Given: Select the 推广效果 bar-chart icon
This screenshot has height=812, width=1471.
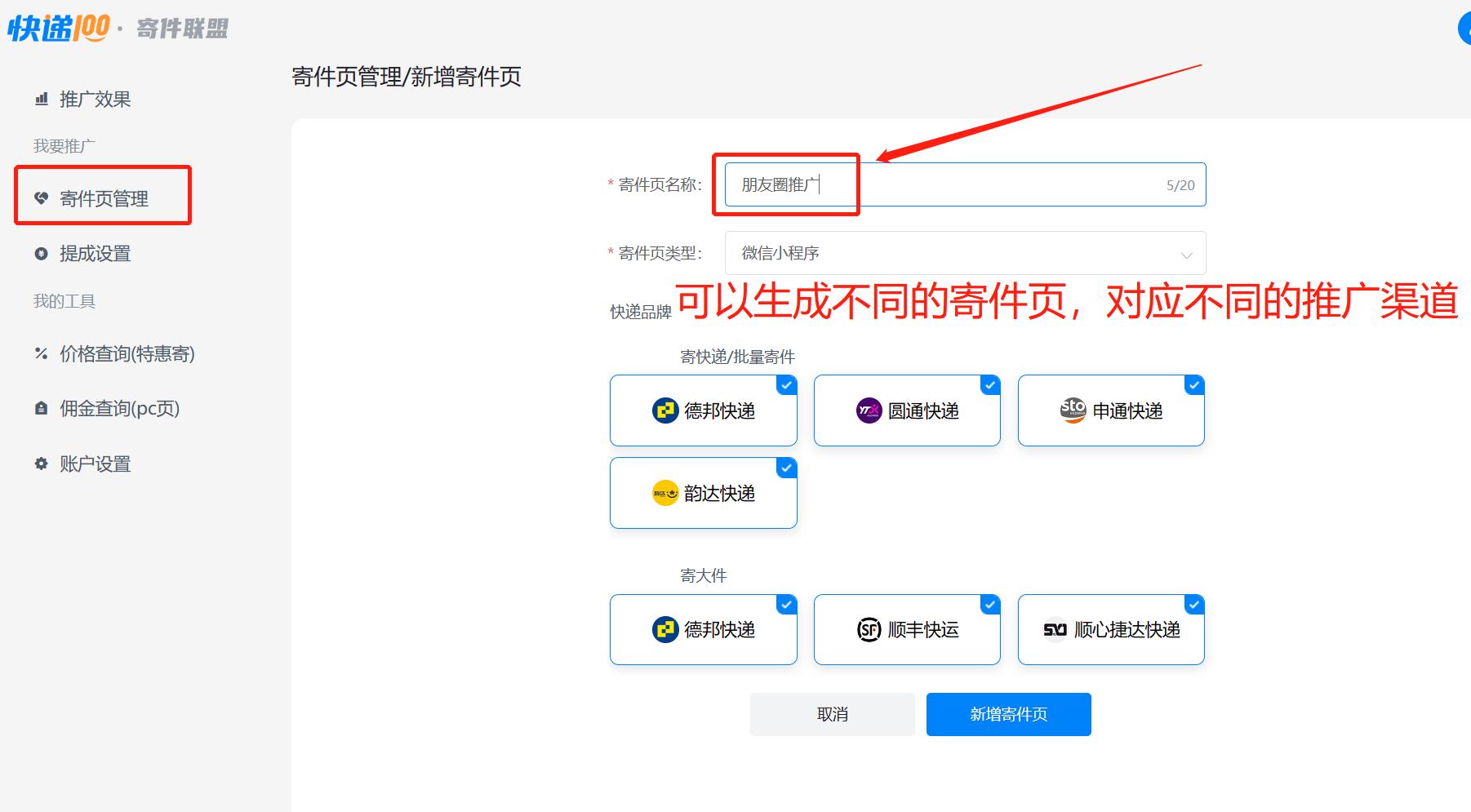Looking at the screenshot, I should (x=40, y=98).
